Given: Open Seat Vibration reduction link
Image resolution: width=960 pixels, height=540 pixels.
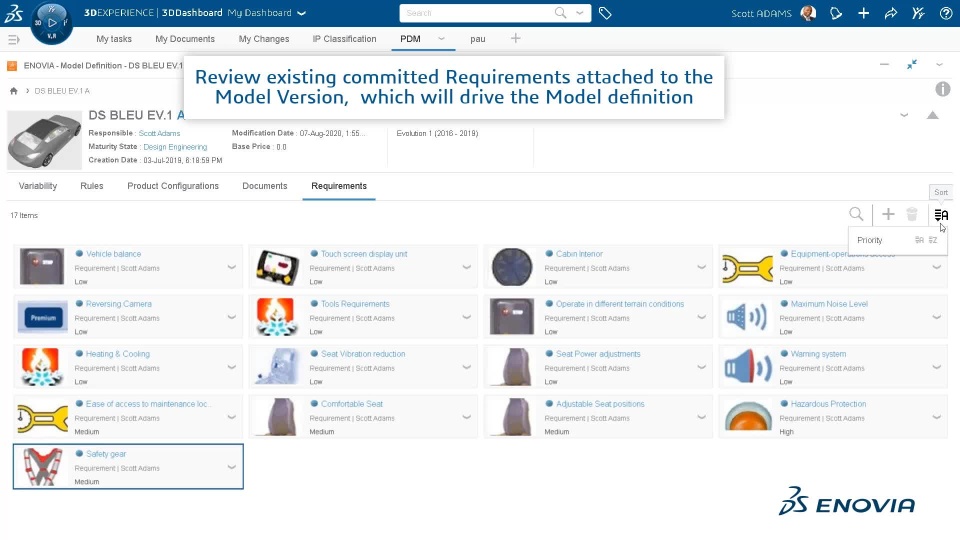Looking at the screenshot, I should [363, 354].
